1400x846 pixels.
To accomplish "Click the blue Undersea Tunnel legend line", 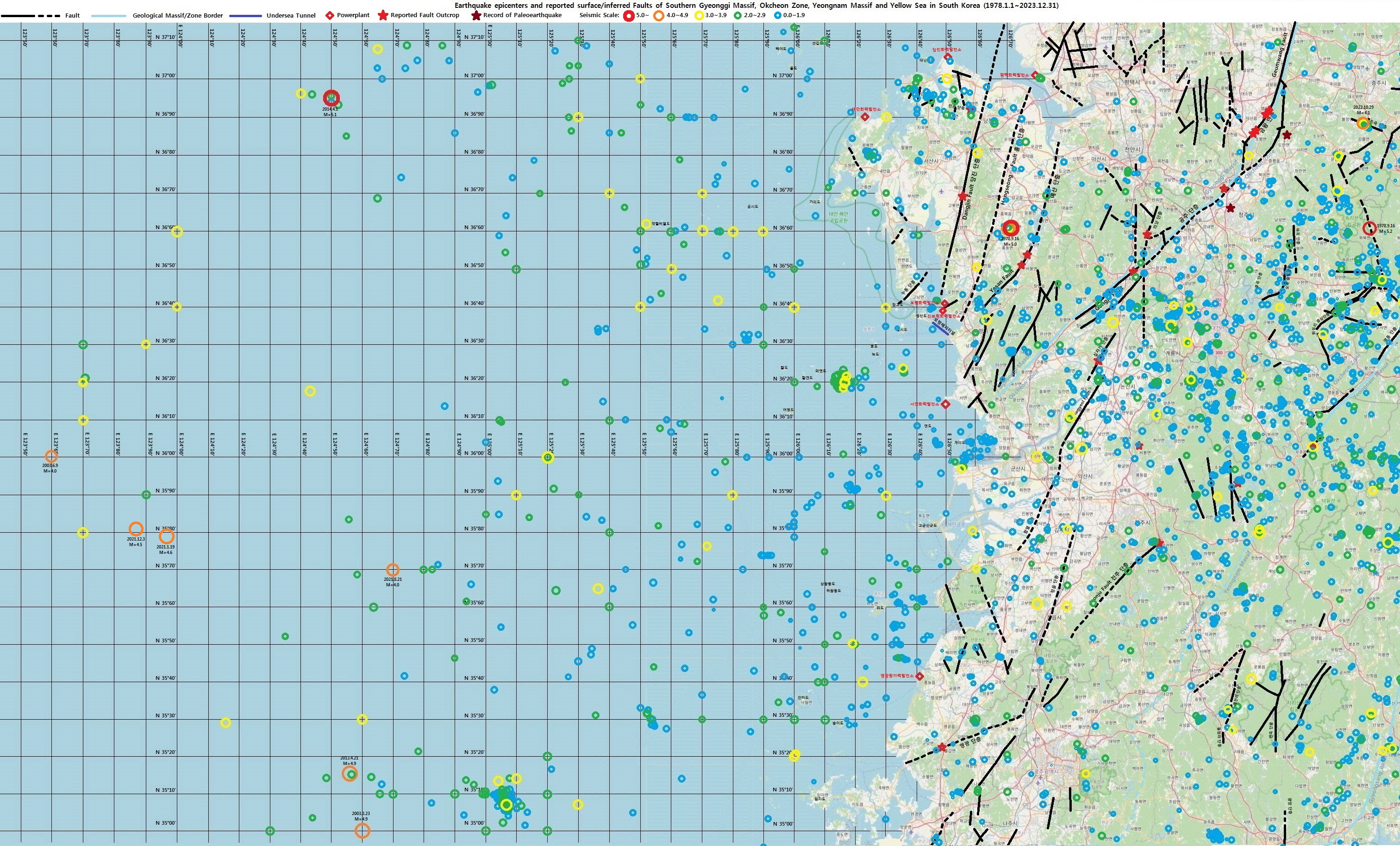I will pyautogui.click(x=245, y=16).
